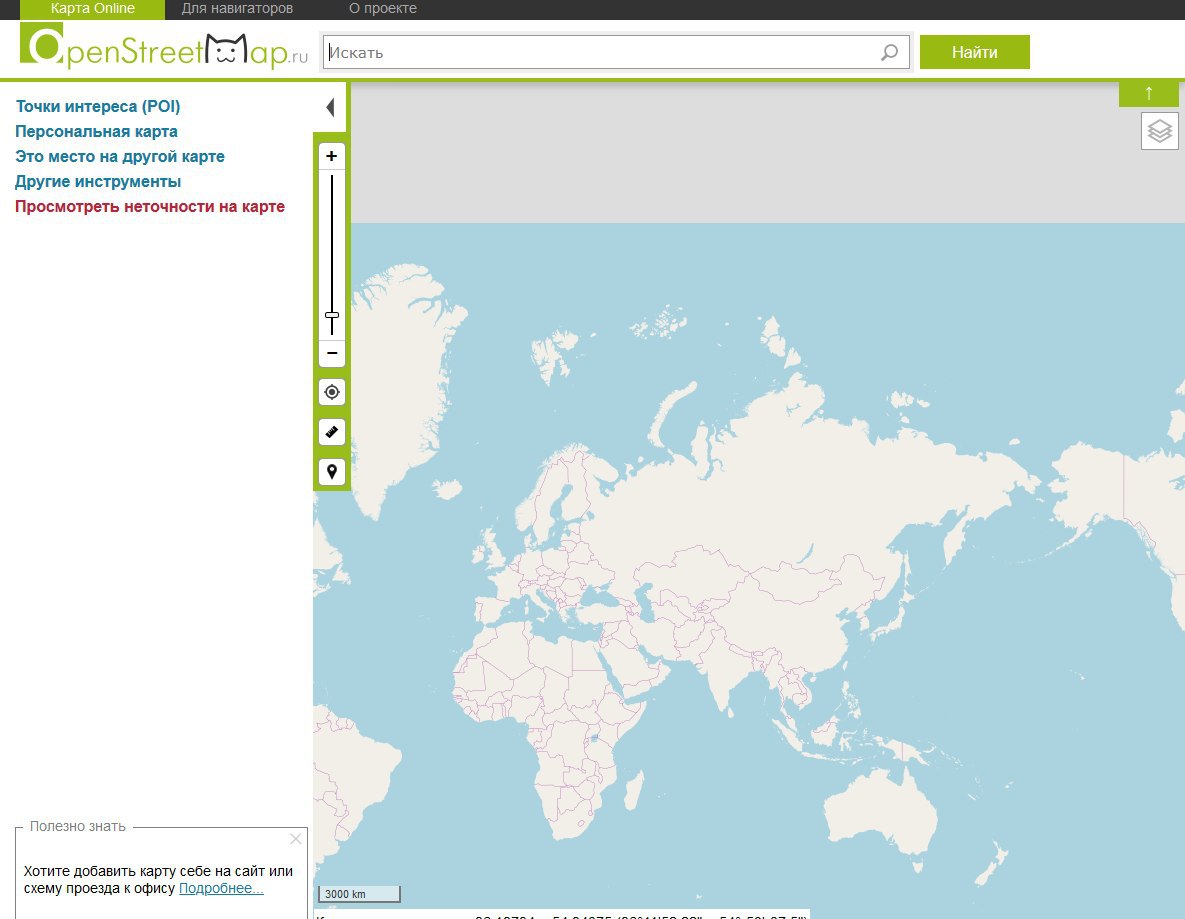Screen dimensions: 1185x919
Task: Open Просмотреть неточности на карте
Action: 150,207
